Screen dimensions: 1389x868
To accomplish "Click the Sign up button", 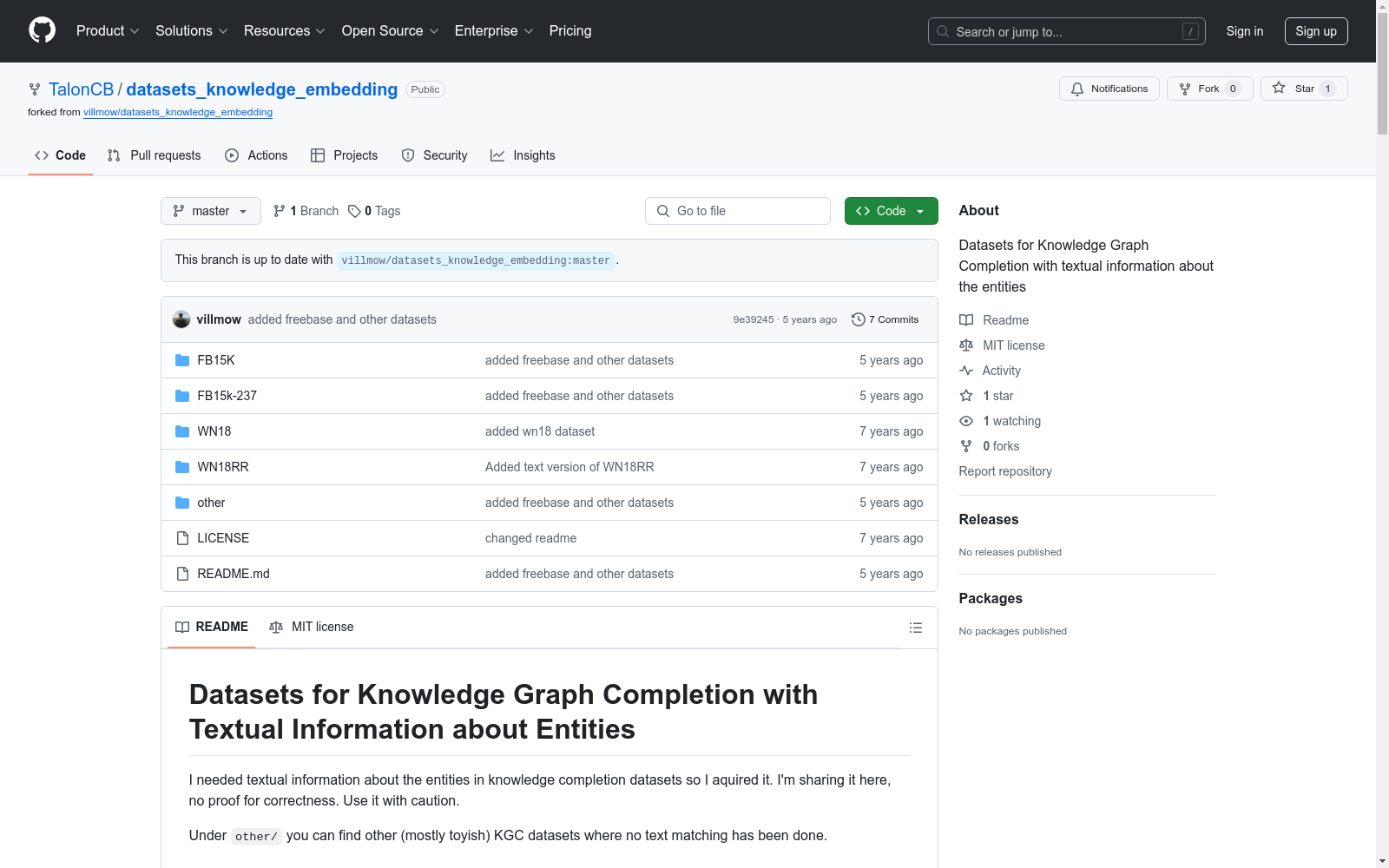I will click(1316, 31).
